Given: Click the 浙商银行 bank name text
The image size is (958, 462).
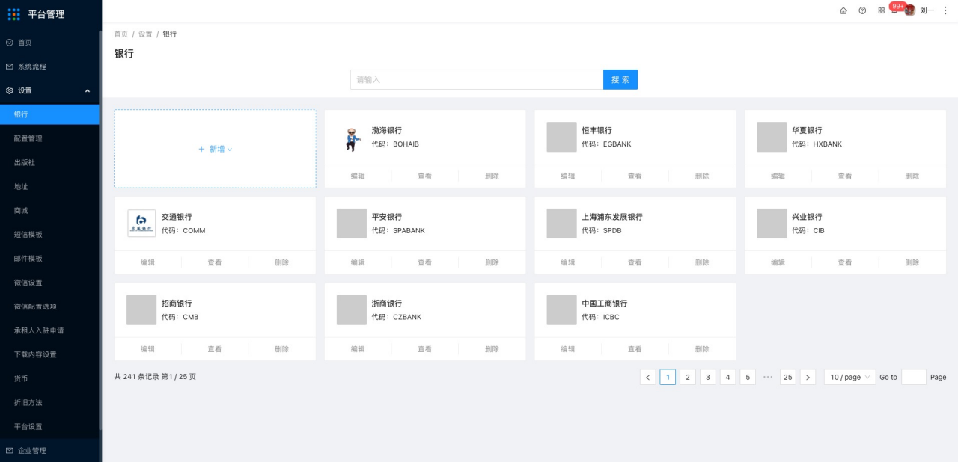Looking at the screenshot, I should pyautogui.click(x=387, y=304).
